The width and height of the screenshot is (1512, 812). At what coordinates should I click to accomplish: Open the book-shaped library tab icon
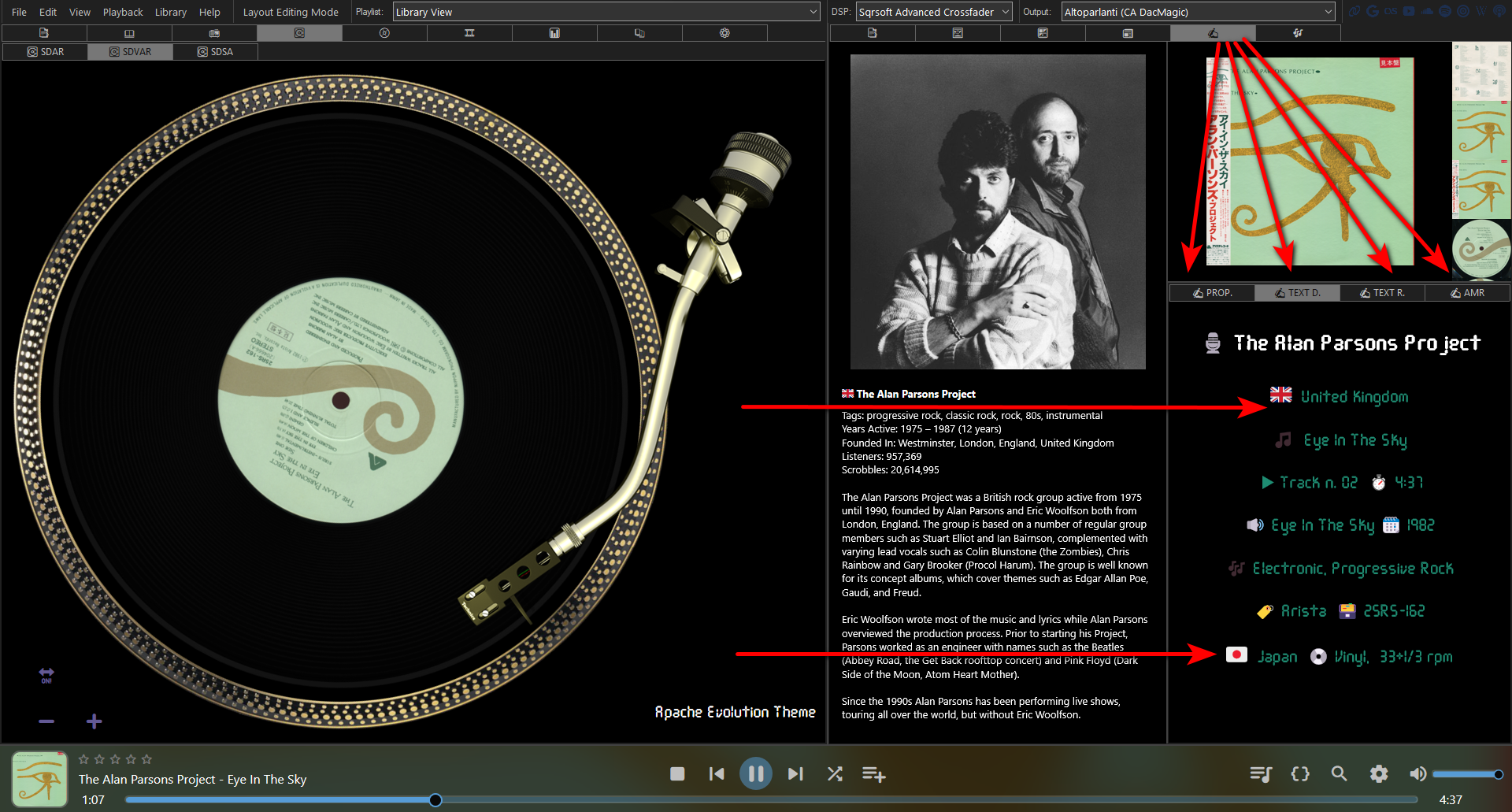point(129,33)
